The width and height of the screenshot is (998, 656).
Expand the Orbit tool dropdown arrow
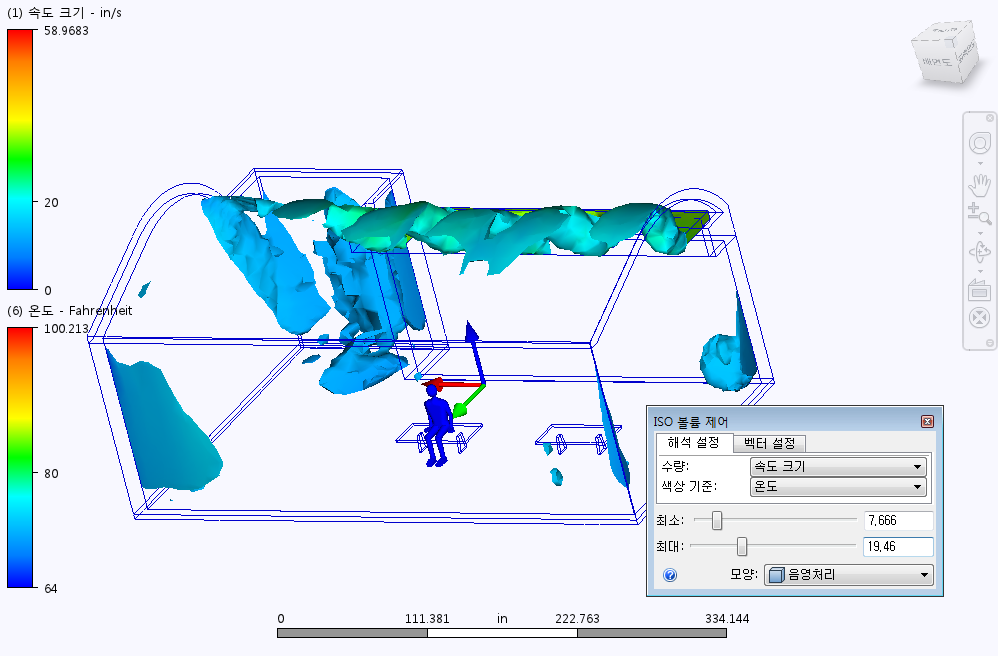980,271
